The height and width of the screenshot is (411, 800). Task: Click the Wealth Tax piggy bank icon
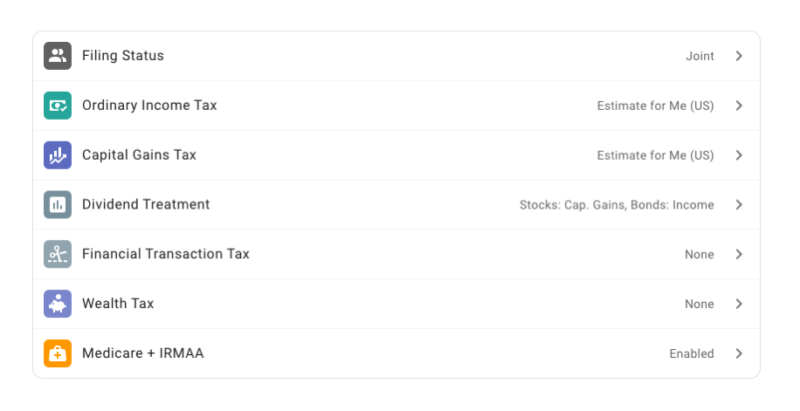[58, 303]
